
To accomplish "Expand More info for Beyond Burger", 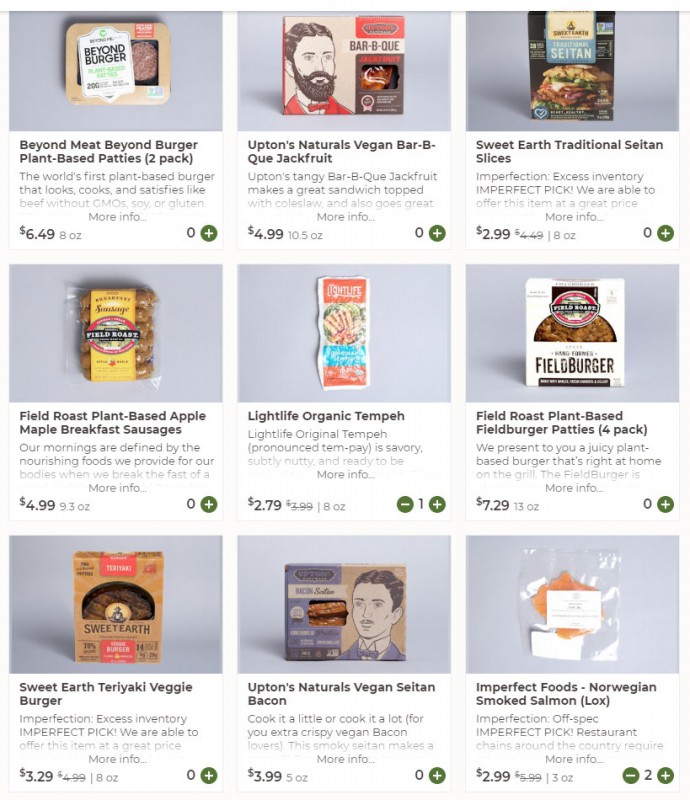I will point(117,217).
